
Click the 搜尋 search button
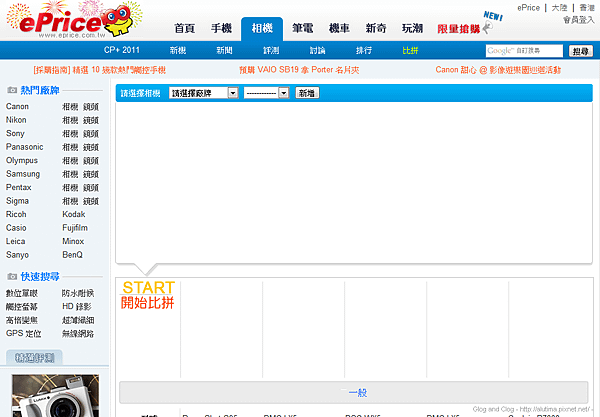tap(580, 51)
